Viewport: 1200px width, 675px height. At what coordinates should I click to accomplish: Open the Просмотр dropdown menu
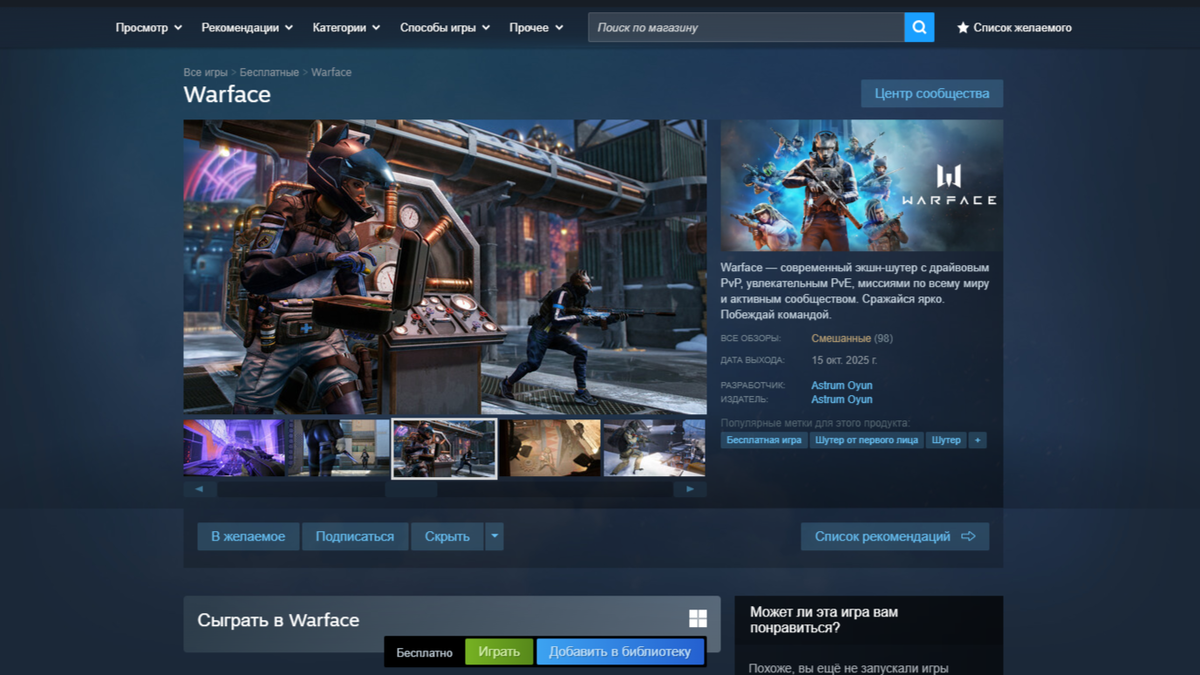pos(149,28)
